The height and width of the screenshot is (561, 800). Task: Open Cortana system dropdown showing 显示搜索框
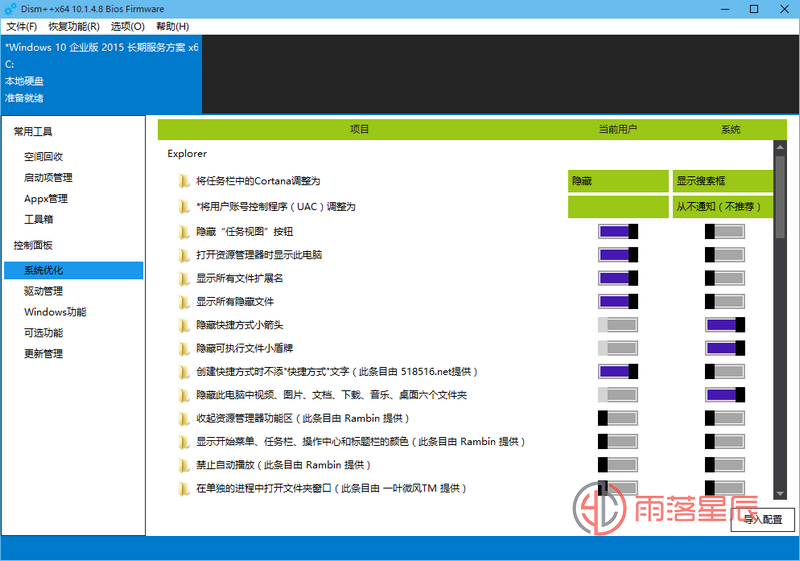[x=723, y=181]
